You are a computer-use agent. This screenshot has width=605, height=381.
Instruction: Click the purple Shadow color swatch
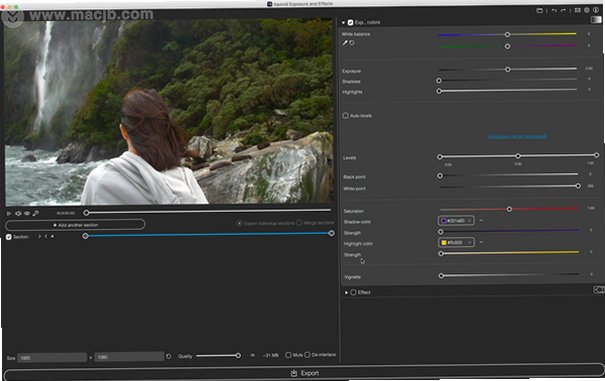pyautogui.click(x=444, y=221)
